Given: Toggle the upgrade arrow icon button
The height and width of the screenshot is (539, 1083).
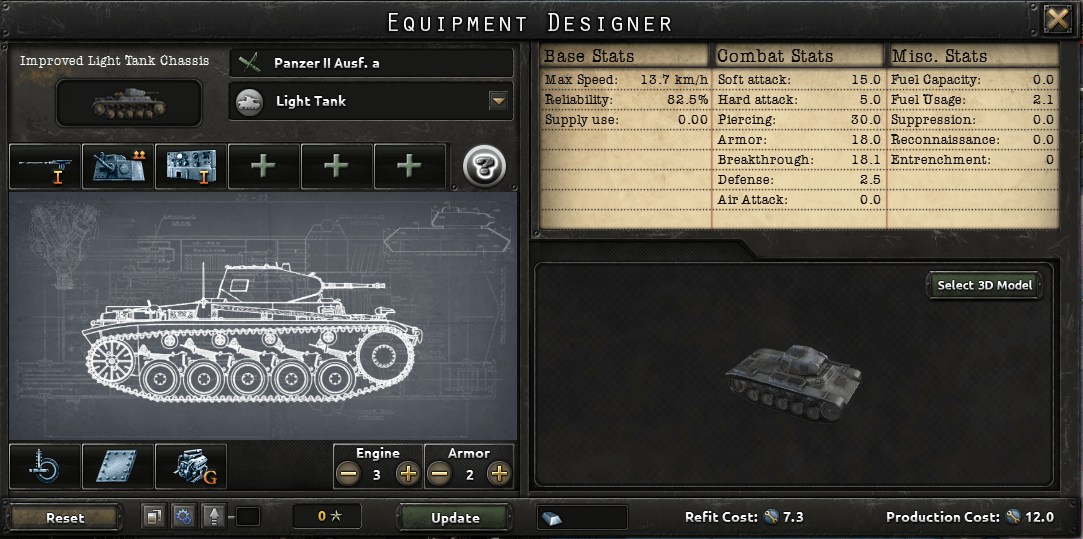Looking at the screenshot, I should point(213,516).
